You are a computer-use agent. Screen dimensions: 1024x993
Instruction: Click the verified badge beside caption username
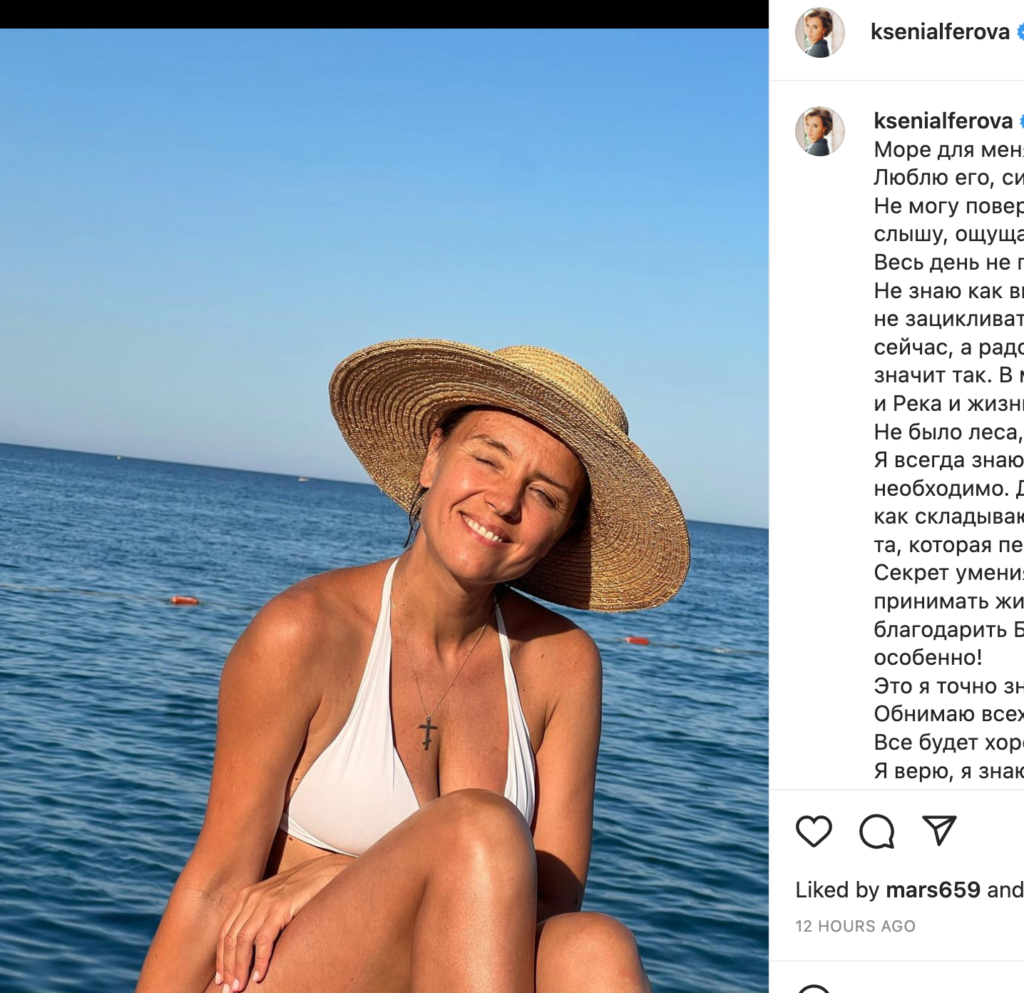[x=1020, y=121]
